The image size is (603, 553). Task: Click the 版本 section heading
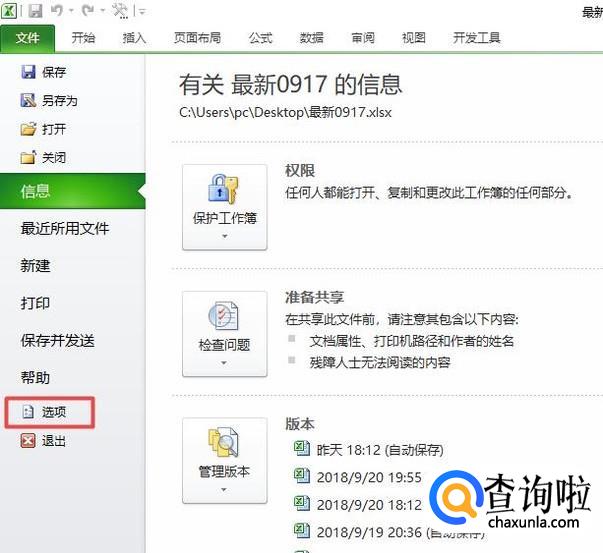(x=300, y=424)
